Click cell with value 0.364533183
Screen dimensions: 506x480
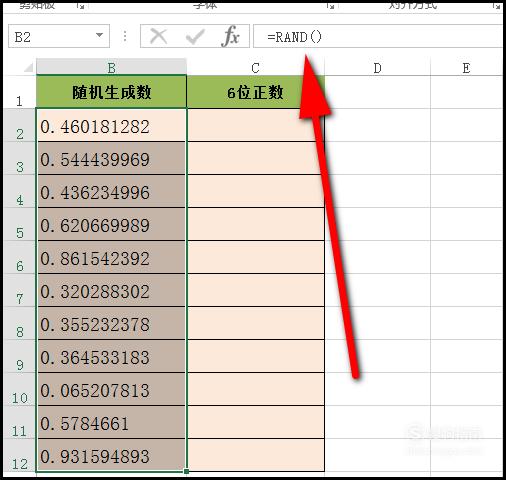(111, 356)
